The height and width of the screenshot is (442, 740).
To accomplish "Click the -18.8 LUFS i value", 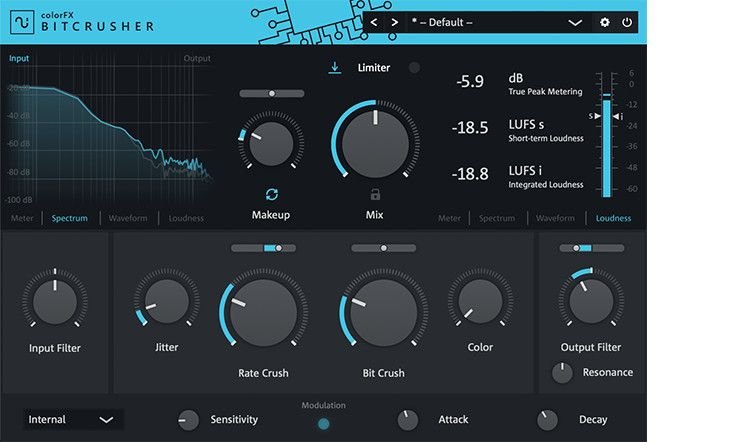I will 470,174.
